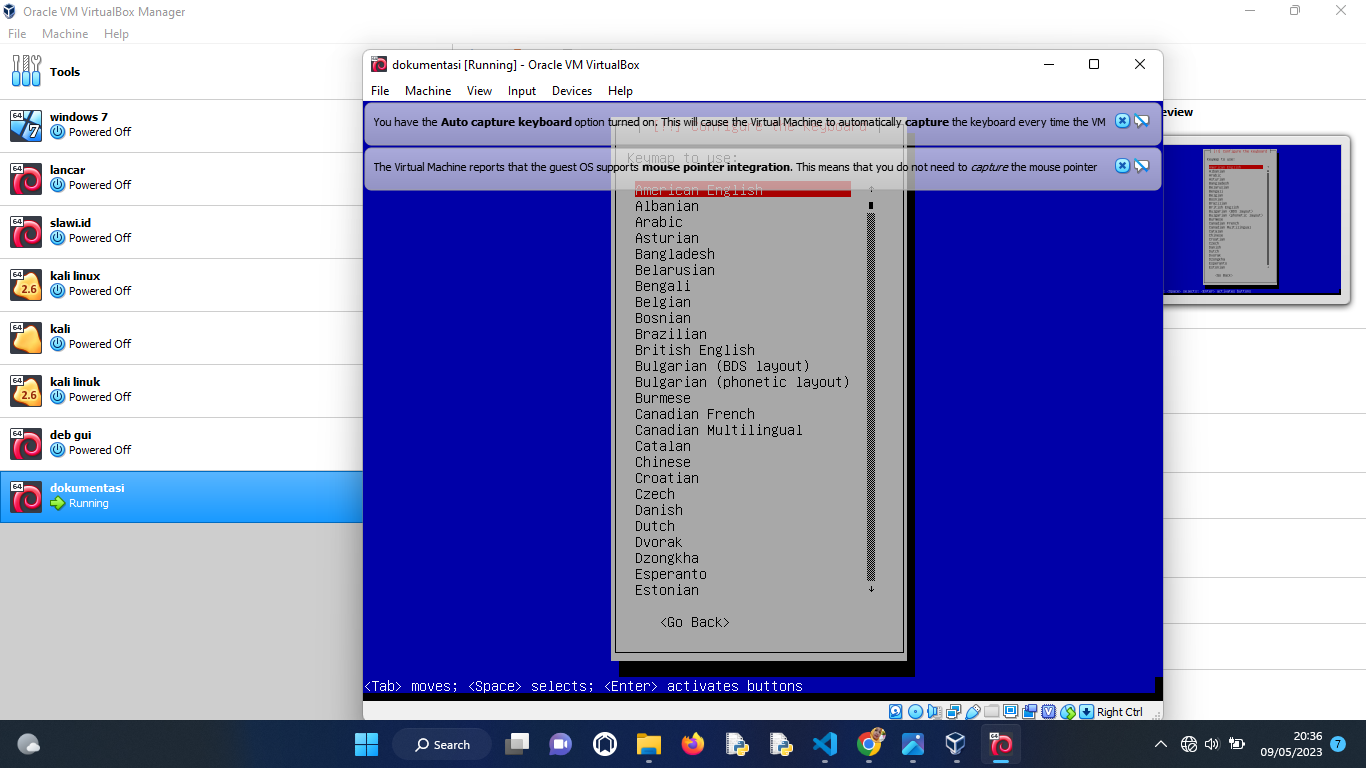Open Machine menu in dokumentasi VM window

tap(428, 91)
